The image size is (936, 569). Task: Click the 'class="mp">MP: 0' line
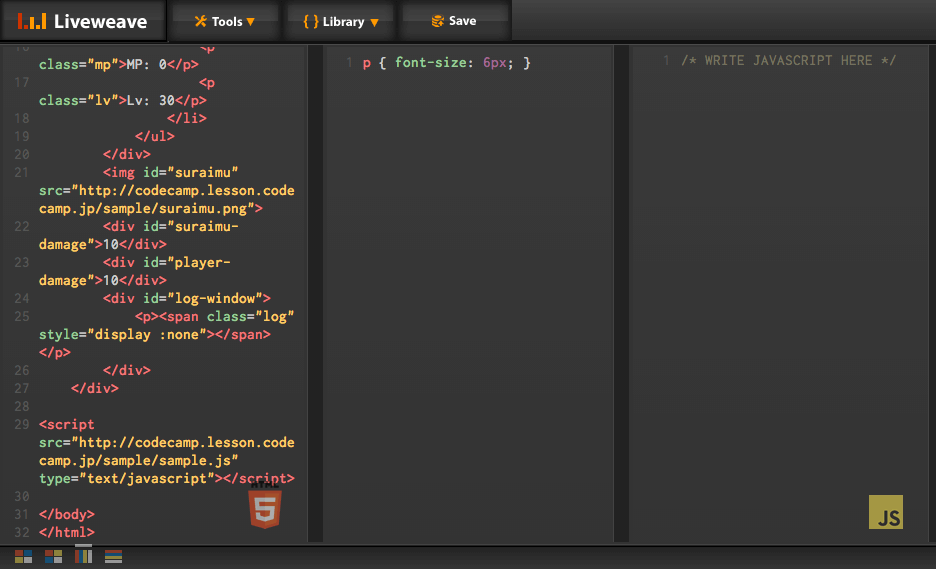coord(119,64)
